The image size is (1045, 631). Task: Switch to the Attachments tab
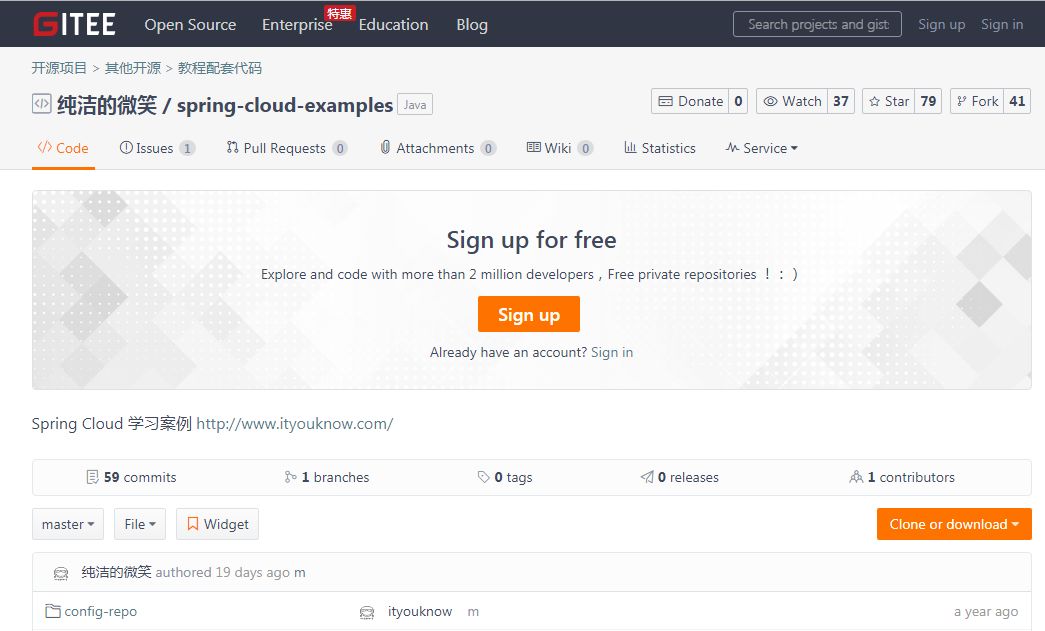(x=438, y=148)
